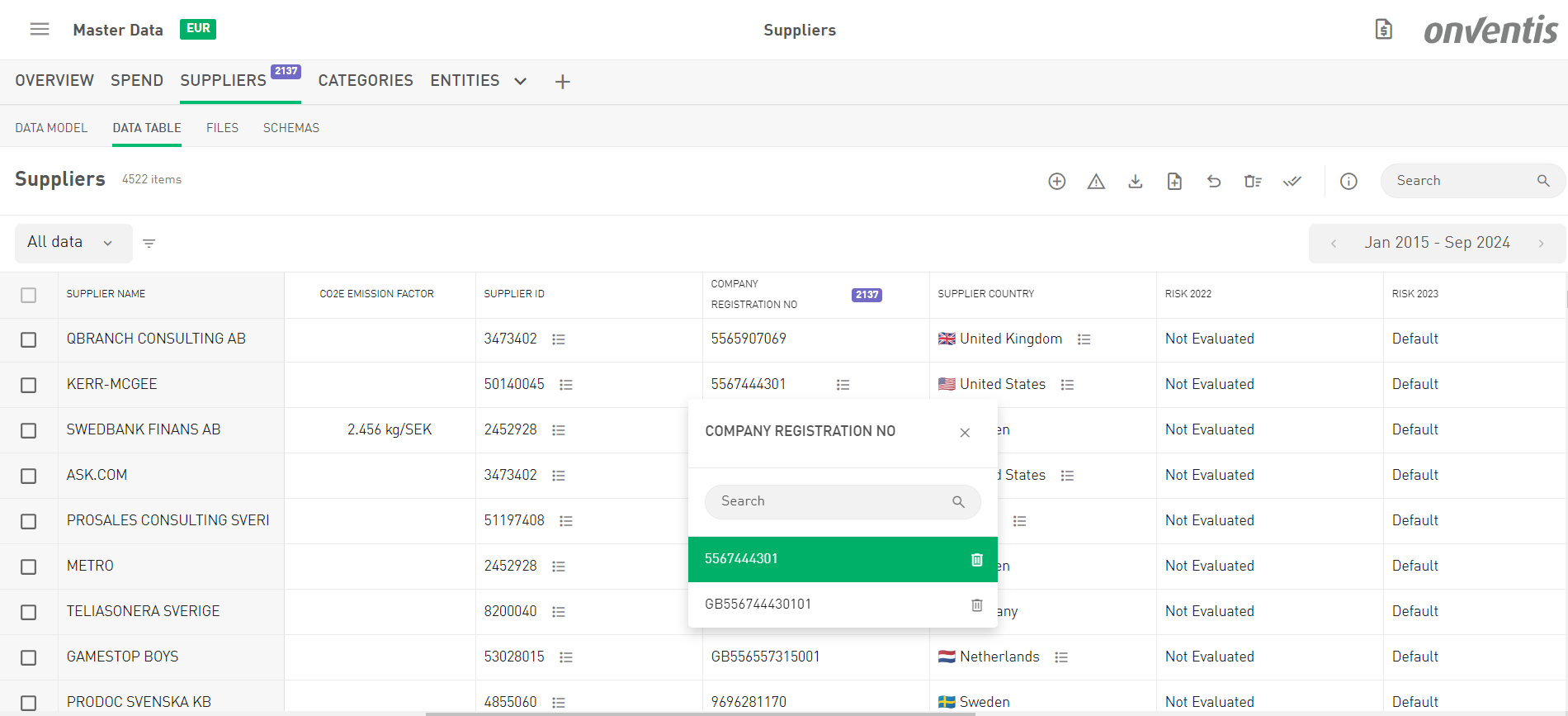Open value list for QBRANCH supplier ID 3473402
The width and height of the screenshot is (1568, 716).
[559, 339]
